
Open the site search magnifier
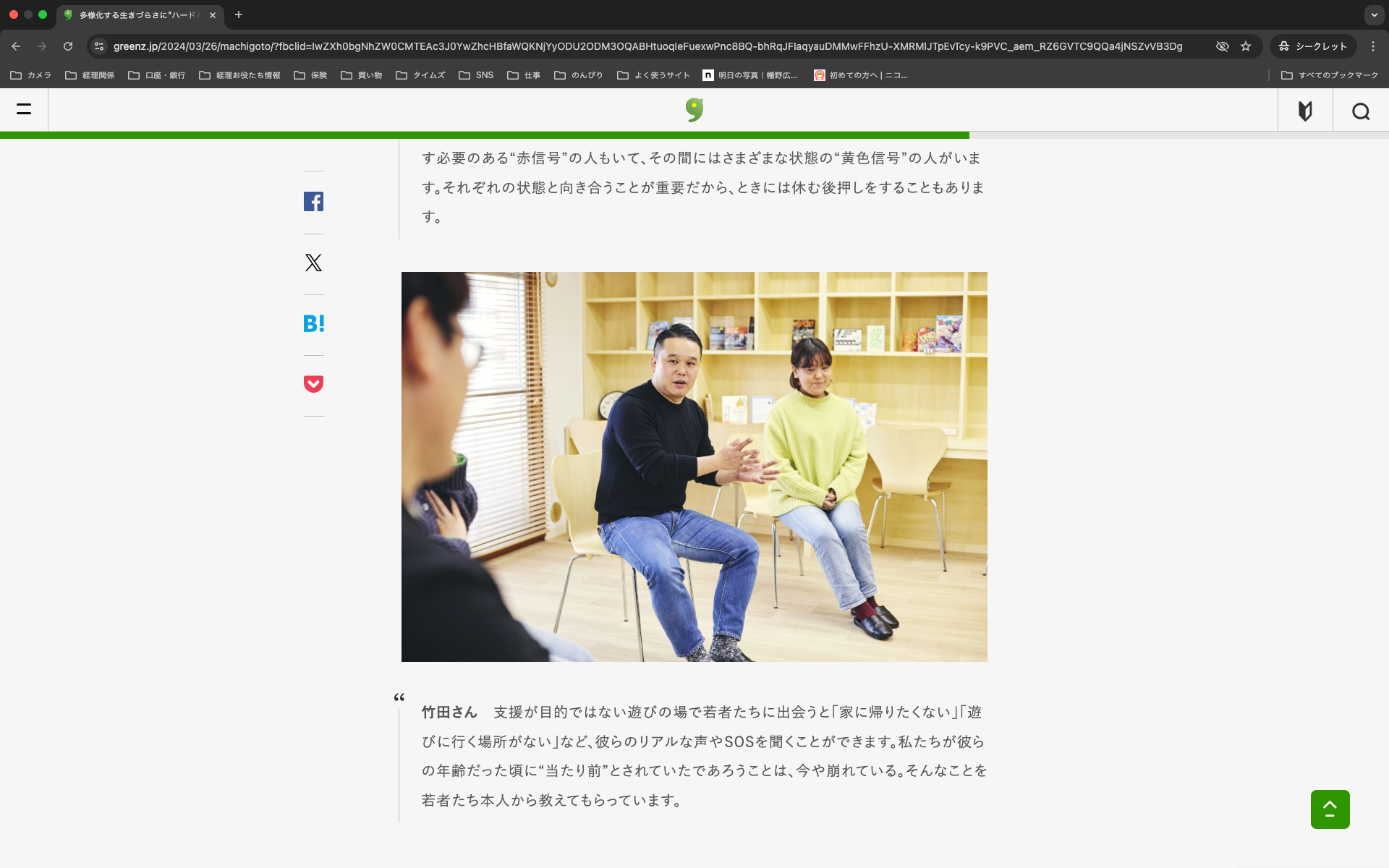tap(1360, 111)
